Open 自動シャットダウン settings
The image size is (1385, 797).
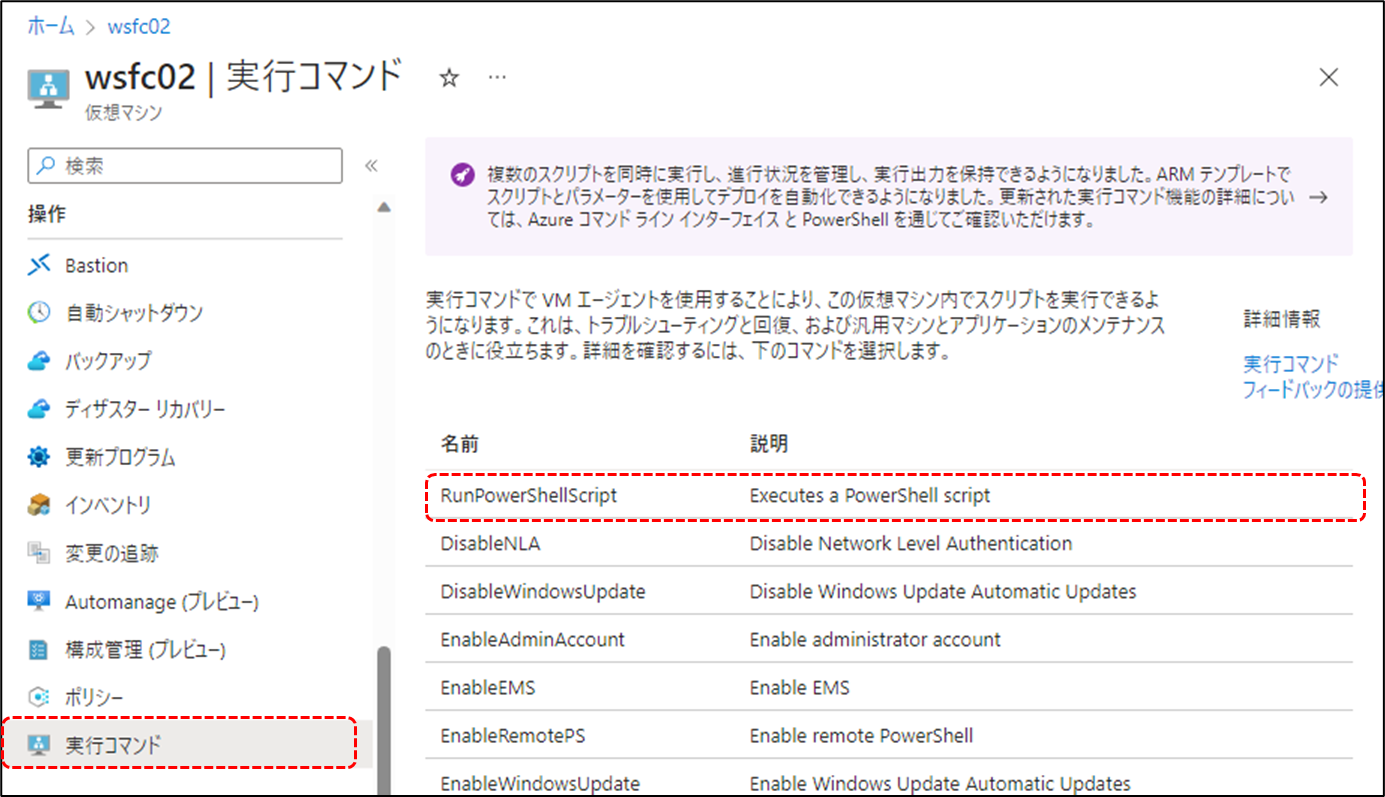[x=134, y=313]
